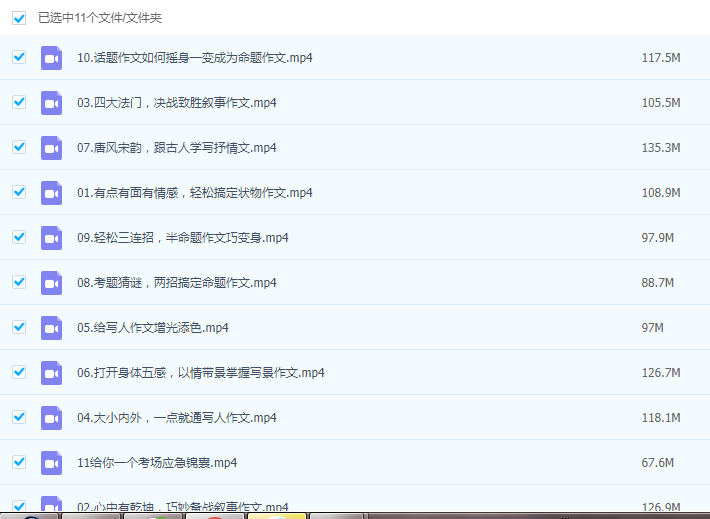This screenshot has width=710, height=519.
Task: Deselect the 07.唐风宋韵 file checkbox
Action: [x=19, y=147]
